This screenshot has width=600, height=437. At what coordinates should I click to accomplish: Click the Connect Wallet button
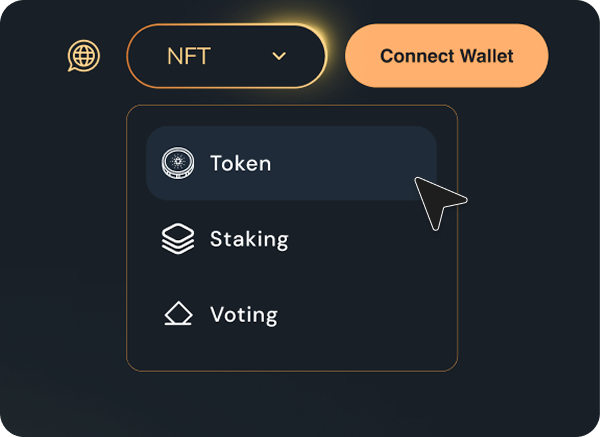pyautogui.click(x=446, y=56)
